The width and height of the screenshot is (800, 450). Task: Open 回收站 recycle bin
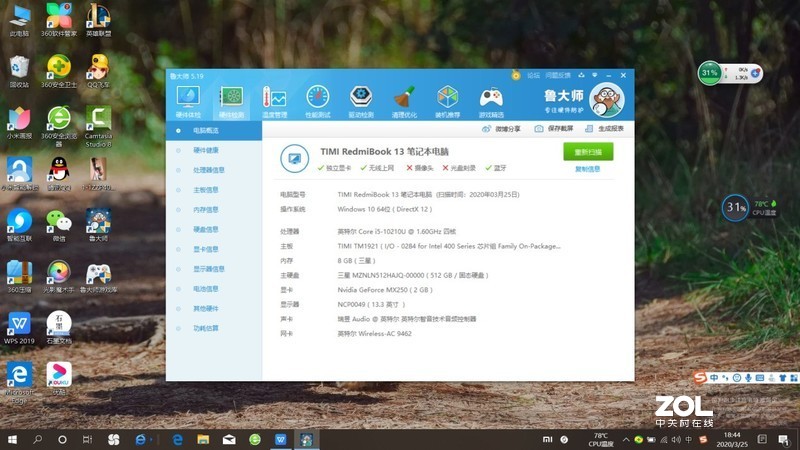click(x=19, y=72)
